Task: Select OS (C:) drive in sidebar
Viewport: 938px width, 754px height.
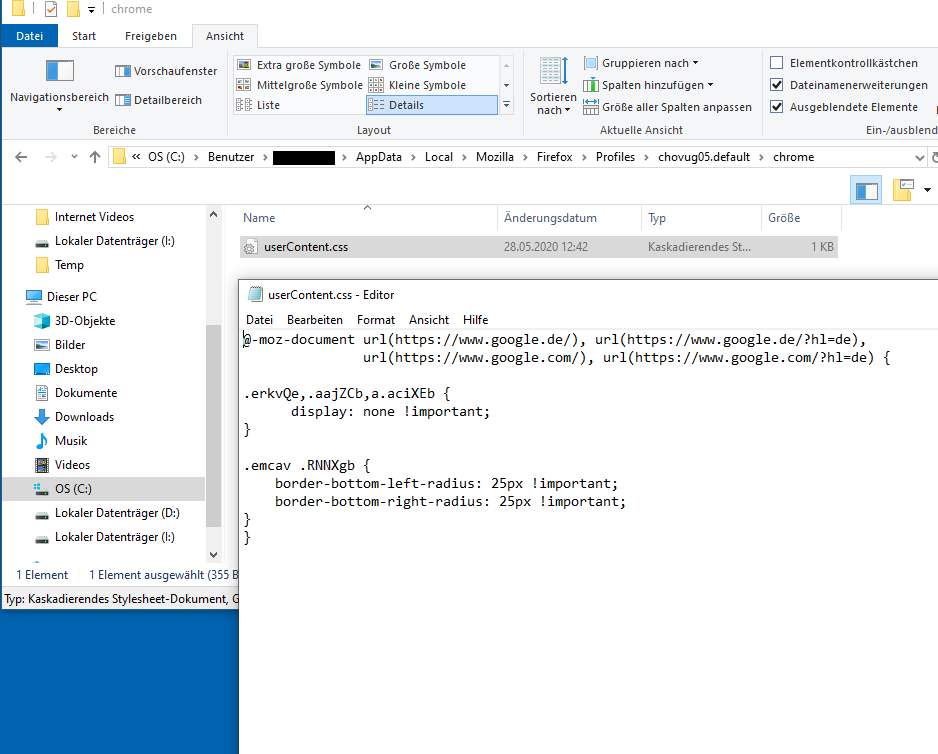Action: [103, 489]
